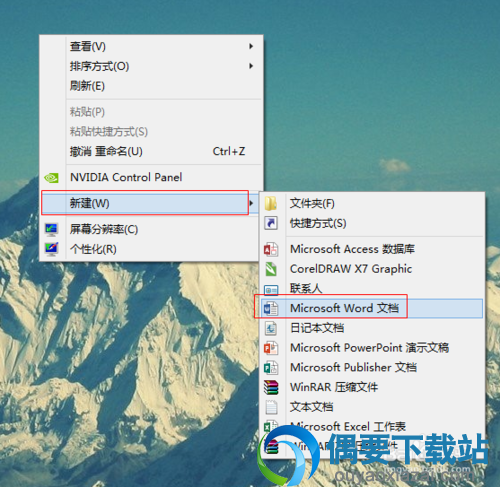Select Microsoft Access 数据库 text
The width and height of the screenshot is (500, 487).
352,249
